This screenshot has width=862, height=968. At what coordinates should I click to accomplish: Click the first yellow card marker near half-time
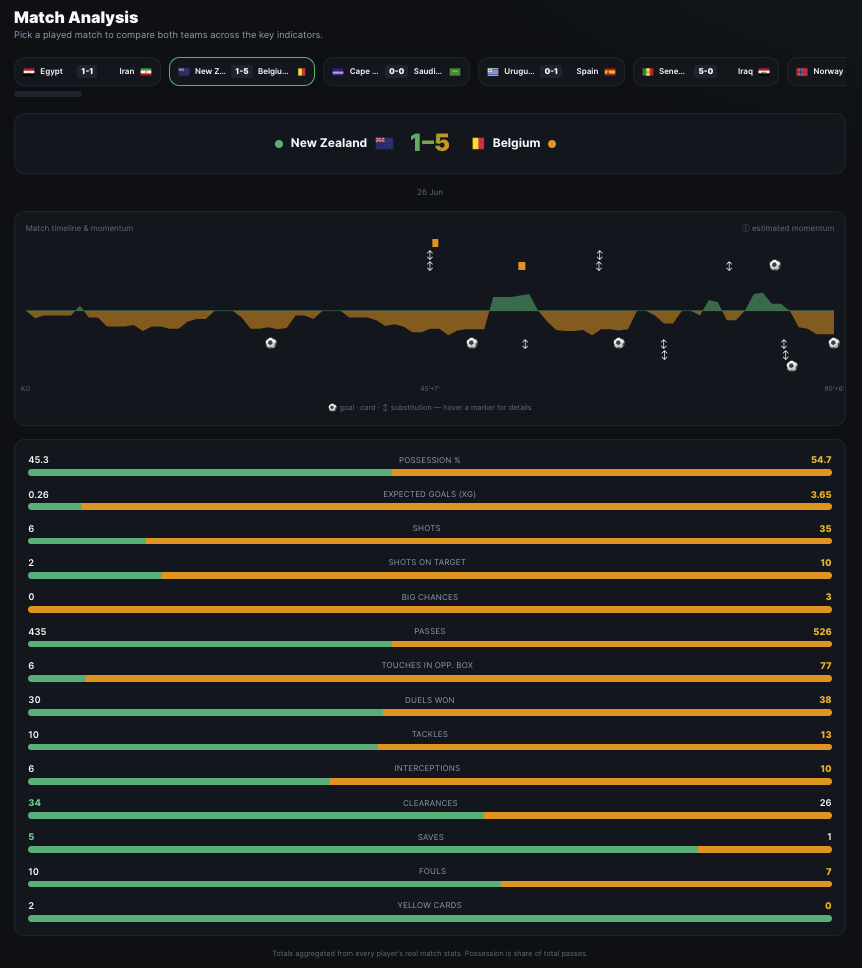coord(435,243)
